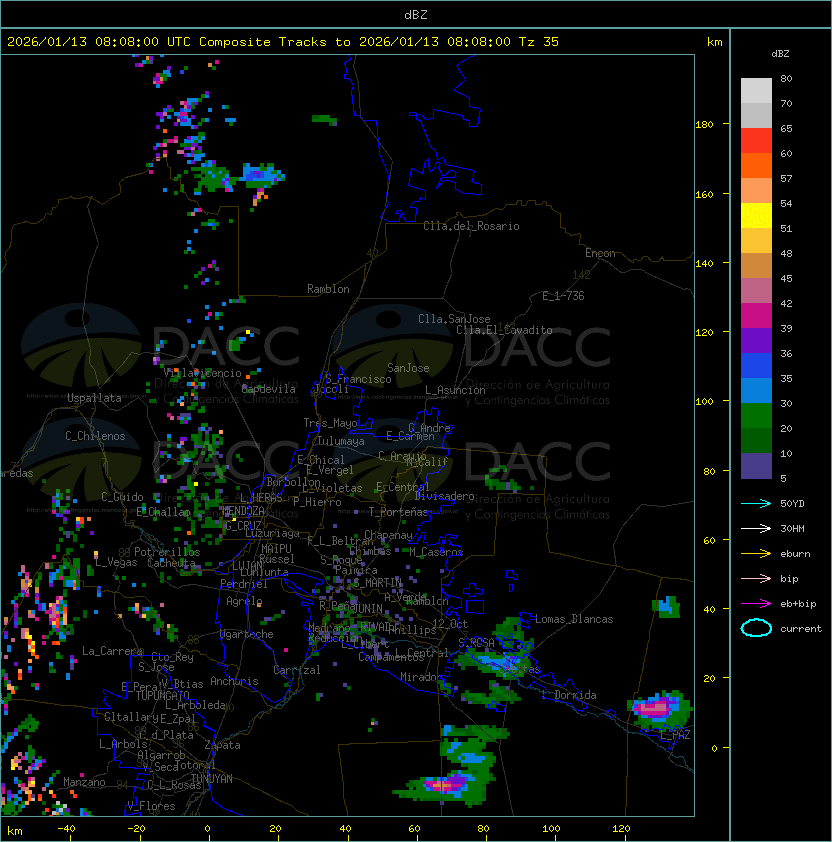Click the 'Lomas_Blancas' place label
Screen dimensions: 832x842
[x=574, y=619]
